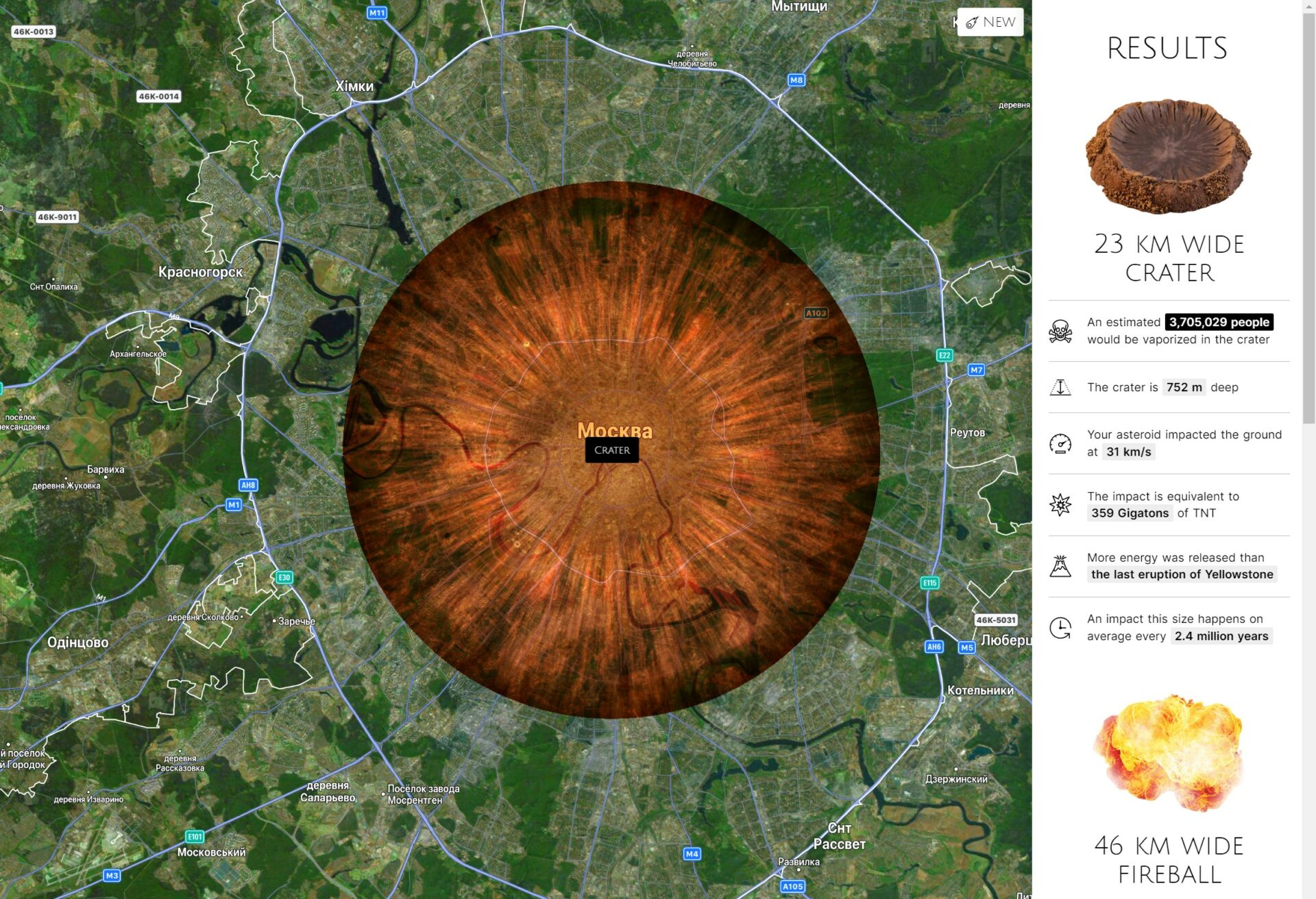Click the black CRATER label on map
The width and height of the screenshot is (1316, 899).
pos(611,450)
